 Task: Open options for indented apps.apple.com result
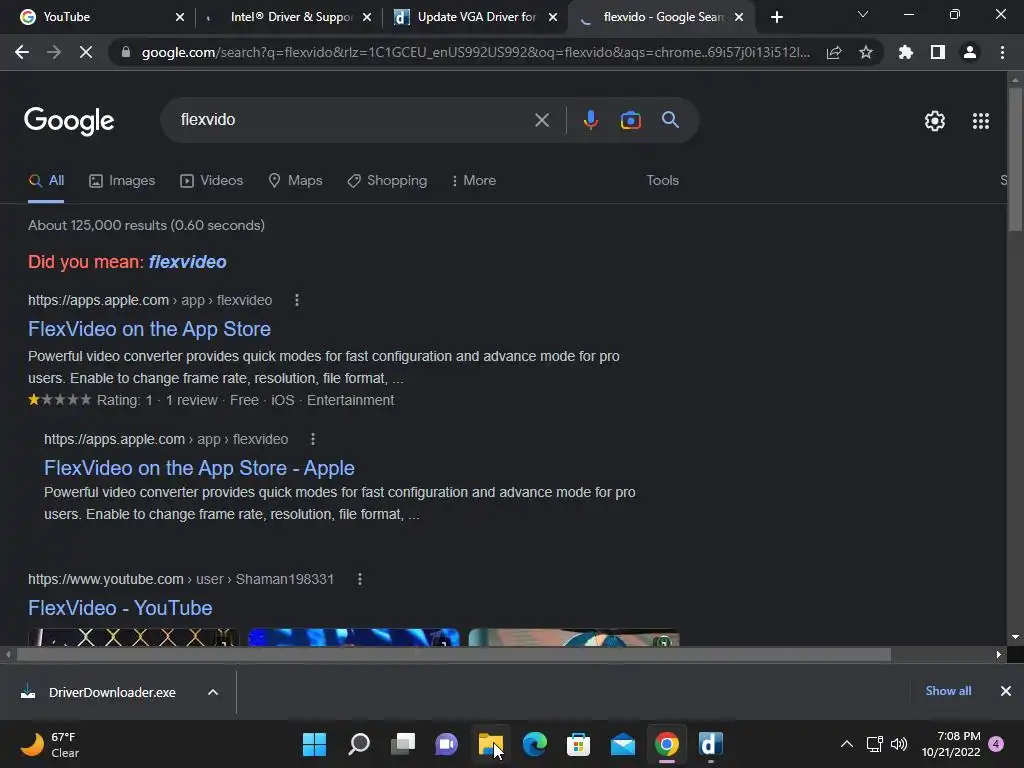(x=313, y=439)
